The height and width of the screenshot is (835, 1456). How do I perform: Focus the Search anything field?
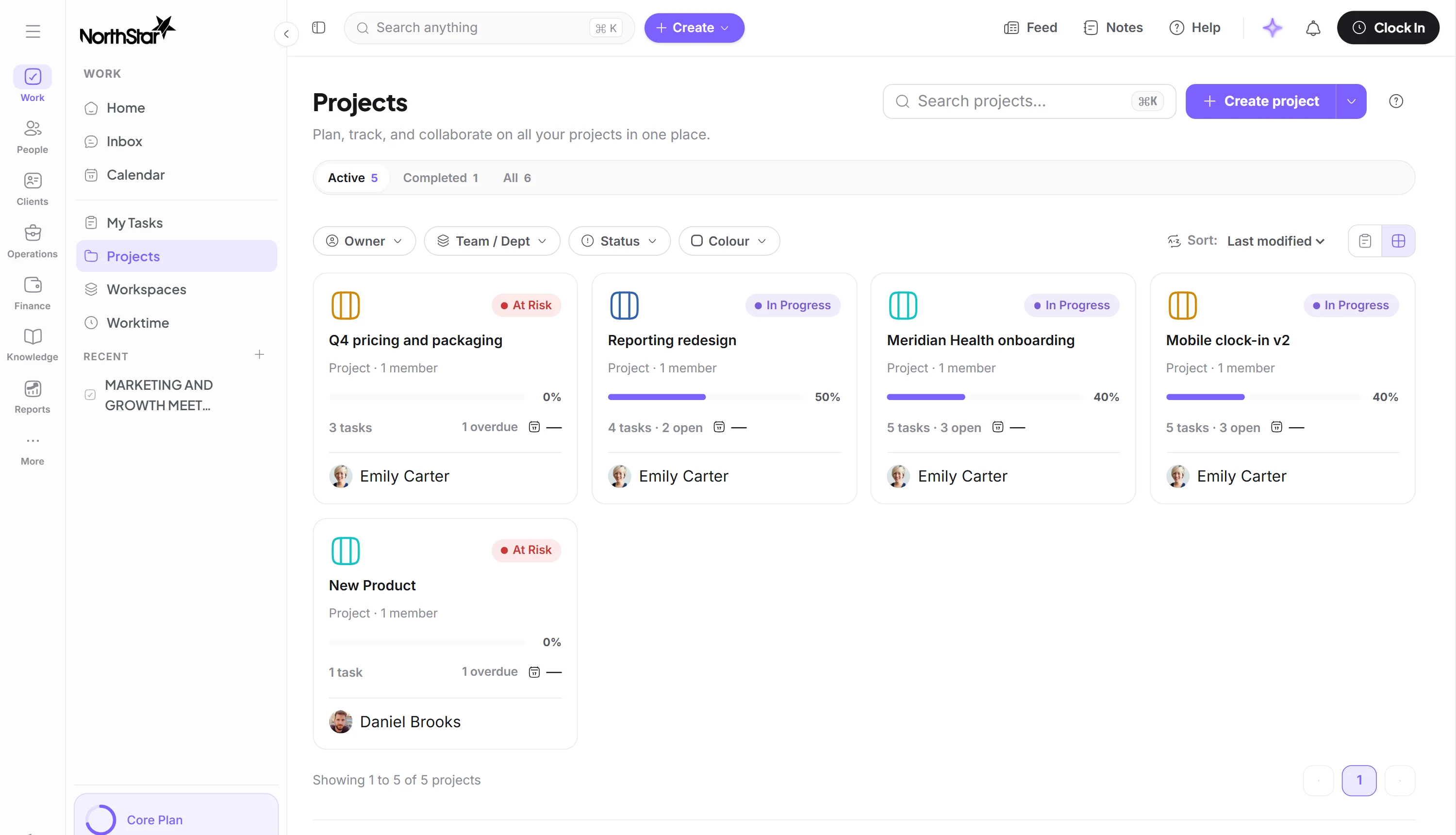click(x=489, y=28)
